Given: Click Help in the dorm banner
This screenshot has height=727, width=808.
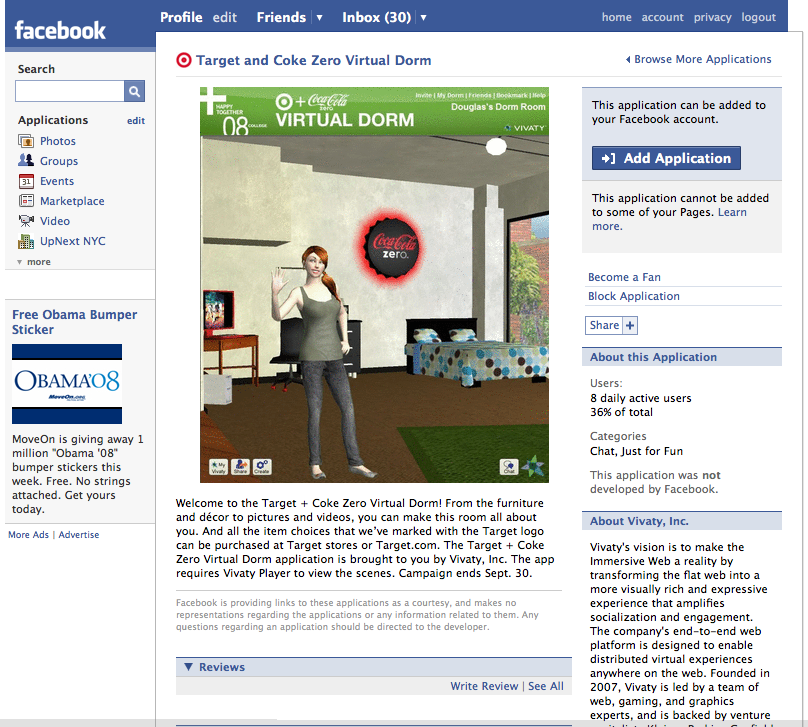Looking at the screenshot, I should pos(539,95).
